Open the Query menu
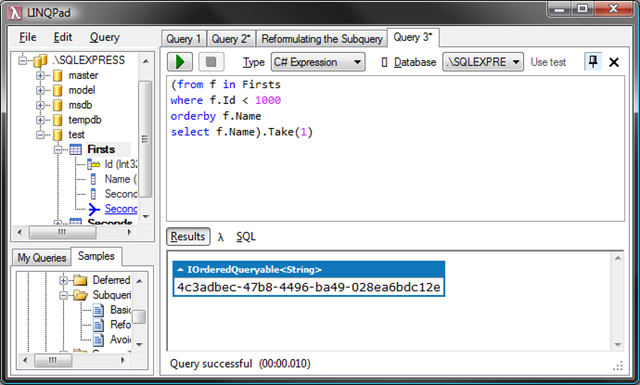Viewport: 640px width, 385px height. (x=105, y=37)
